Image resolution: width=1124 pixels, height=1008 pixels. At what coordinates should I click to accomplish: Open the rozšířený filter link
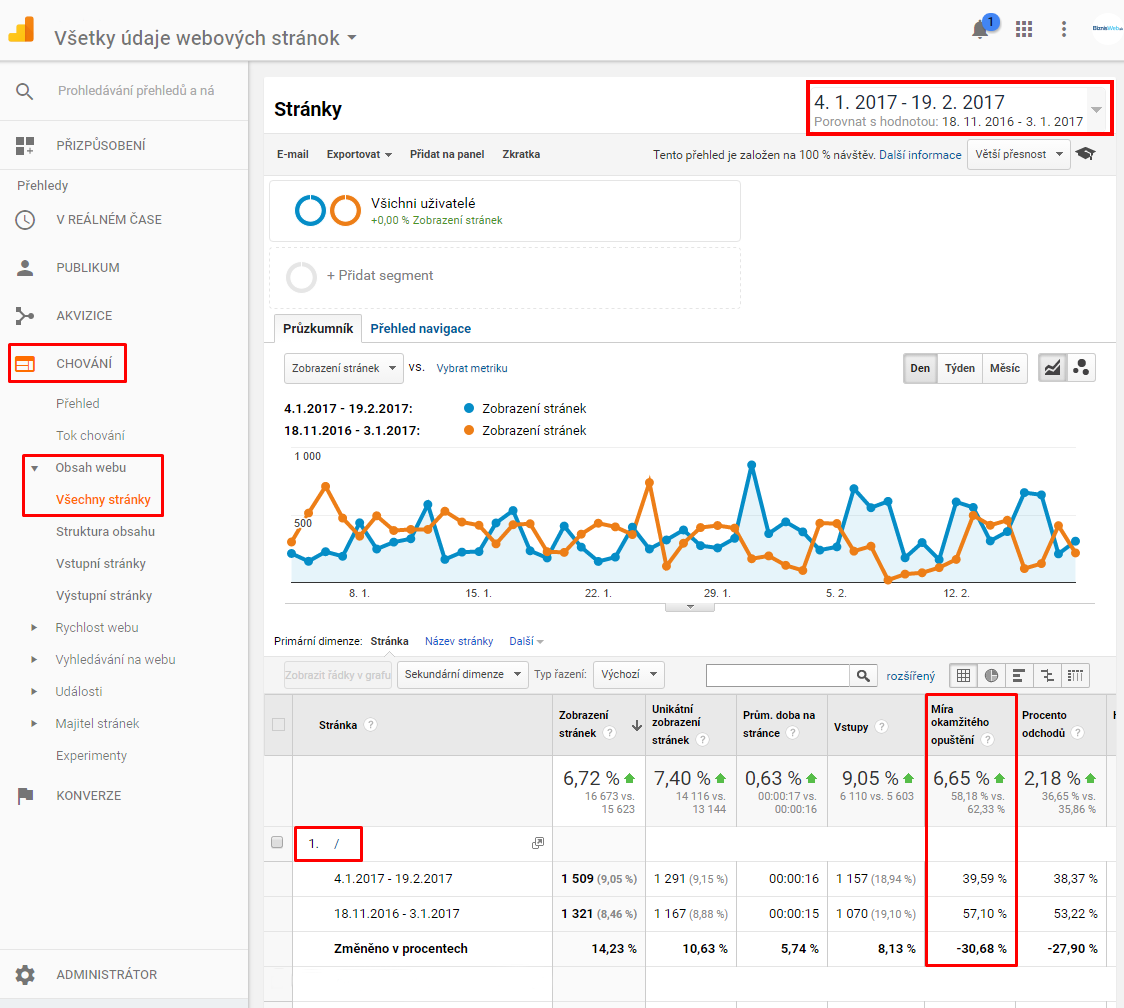[910, 676]
